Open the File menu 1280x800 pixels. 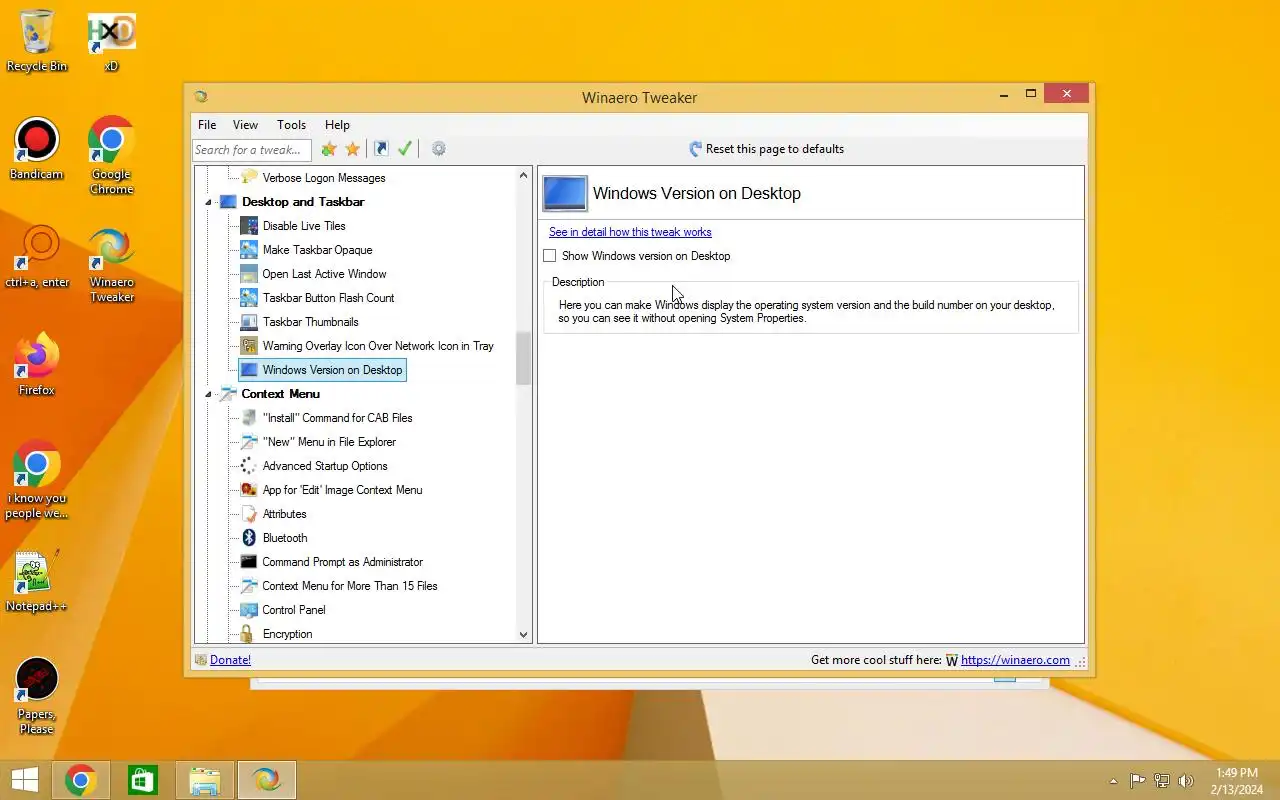207,125
